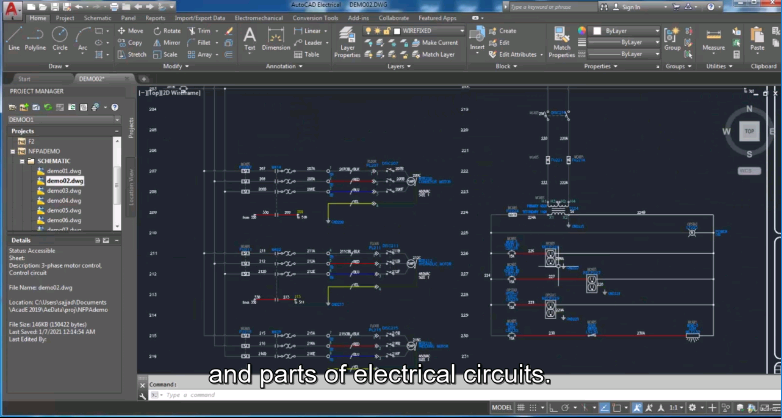Select the Arc tool

click(x=82, y=38)
